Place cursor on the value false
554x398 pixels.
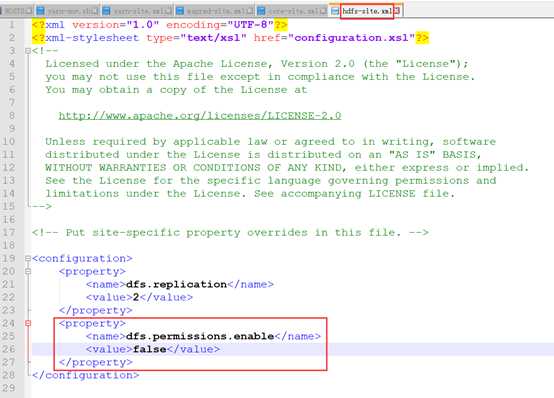point(150,349)
